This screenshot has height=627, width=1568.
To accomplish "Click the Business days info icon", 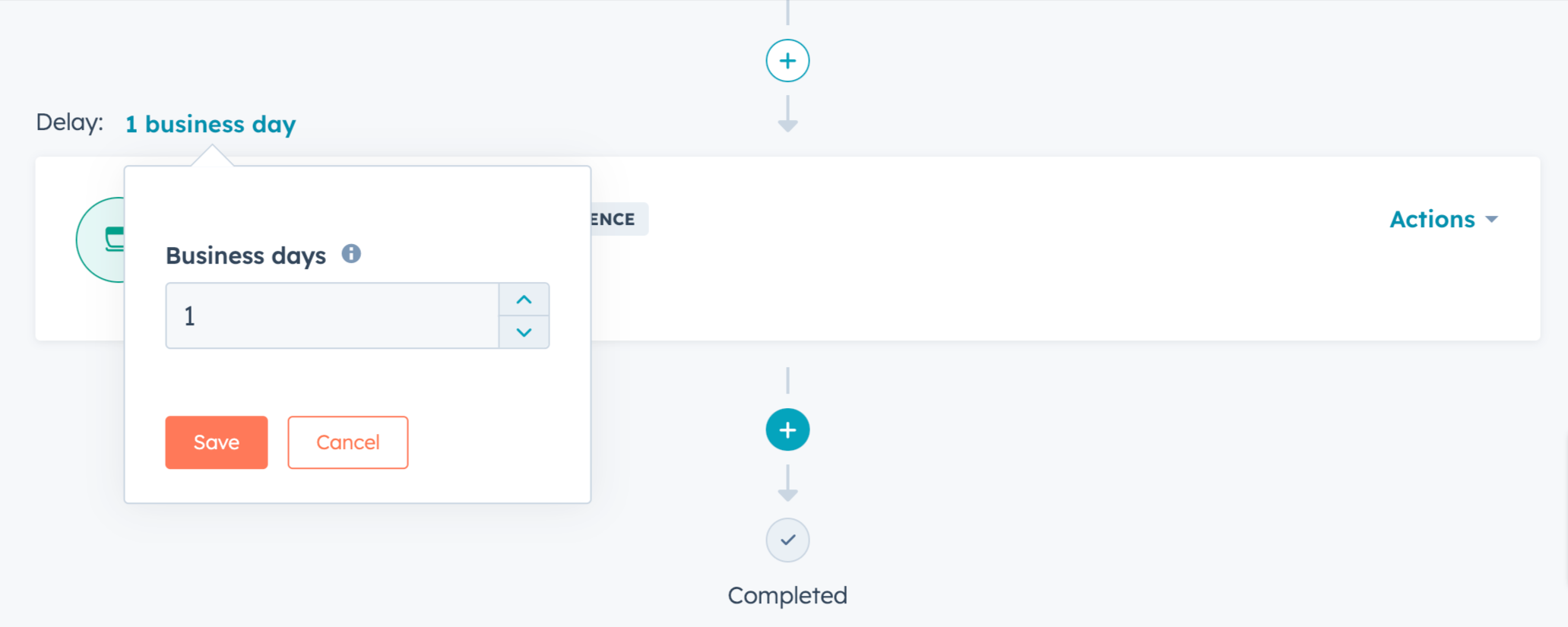I will (x=352, y=254).
